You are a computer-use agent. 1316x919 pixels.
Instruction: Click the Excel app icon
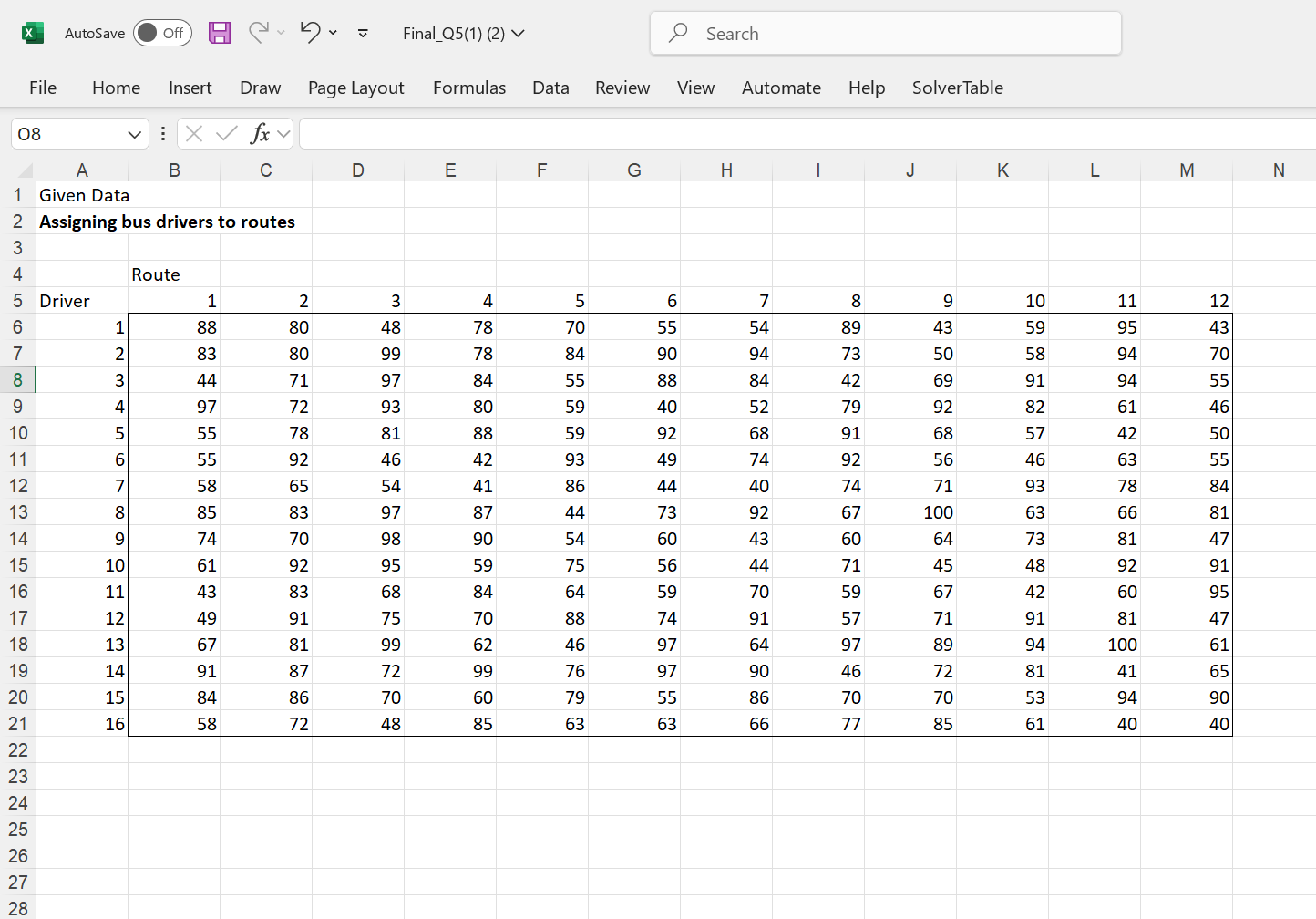click(x=32, y=34)
